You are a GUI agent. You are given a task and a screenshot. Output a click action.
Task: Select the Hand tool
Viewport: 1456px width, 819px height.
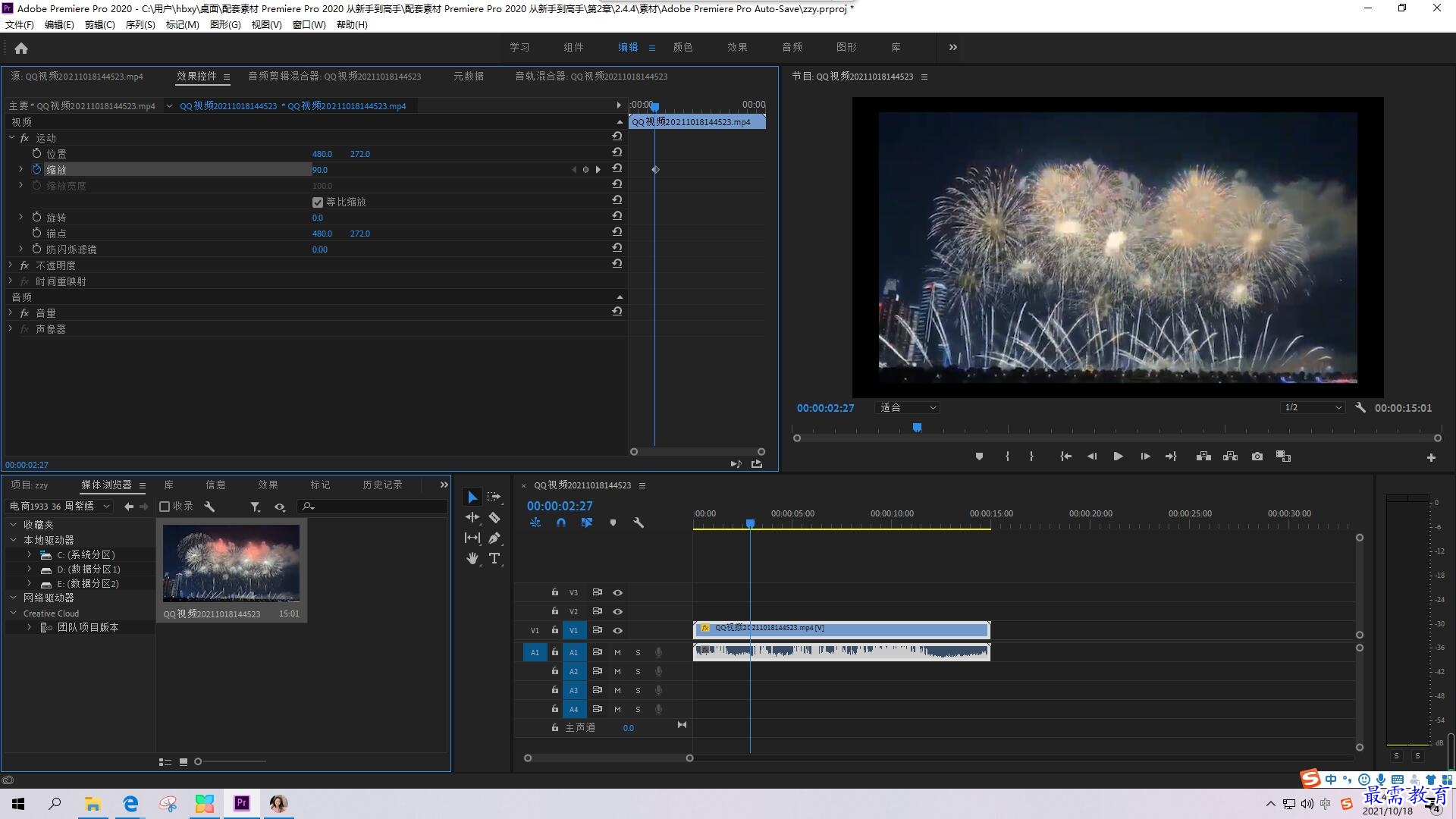tap(472, 558)
